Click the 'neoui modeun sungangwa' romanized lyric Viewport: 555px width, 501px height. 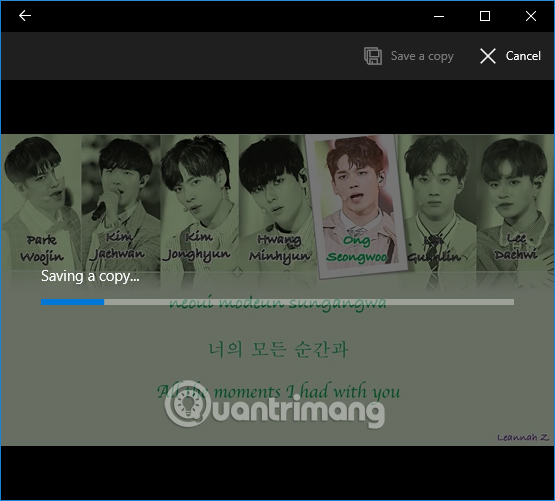[x=278, y=303]
